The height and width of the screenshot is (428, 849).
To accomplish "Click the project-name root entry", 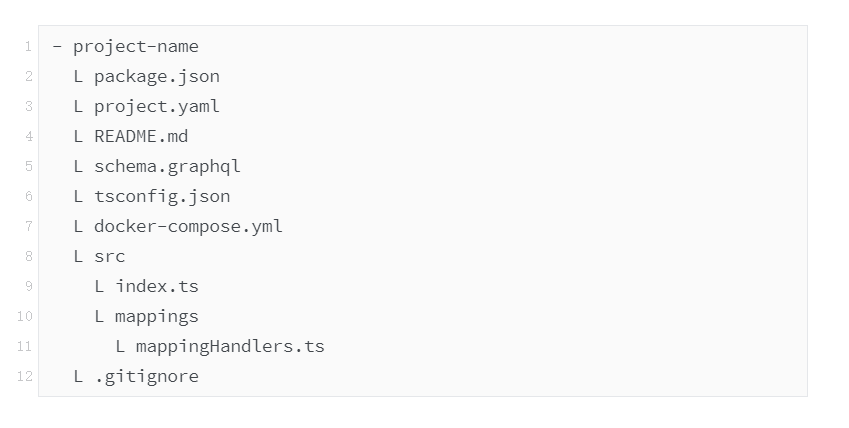I will 135,47.
